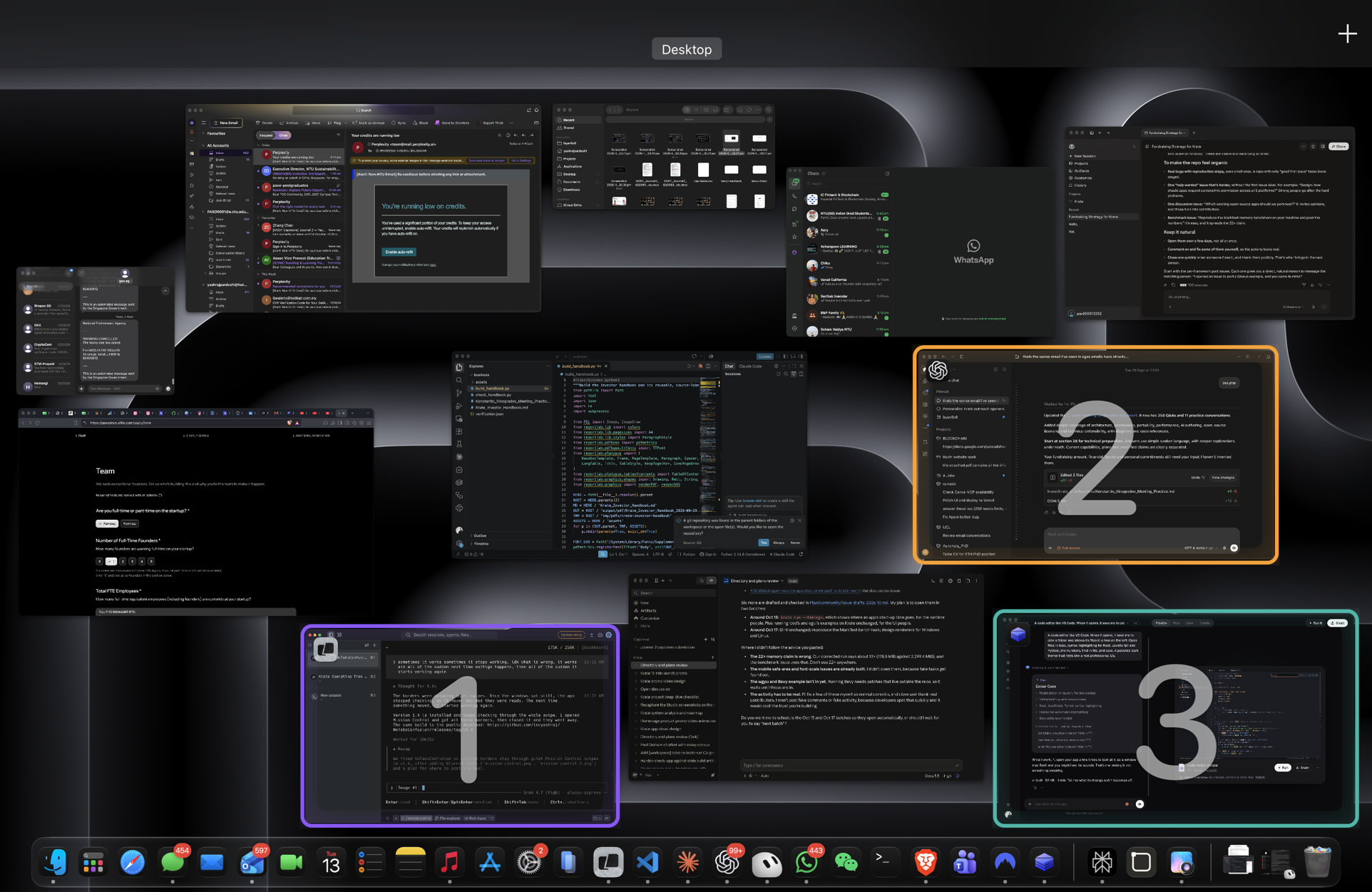Open WhatsApp with 443 badge in Dock
This screenshot has height=892, width=1372.
[x=806, y=862]
